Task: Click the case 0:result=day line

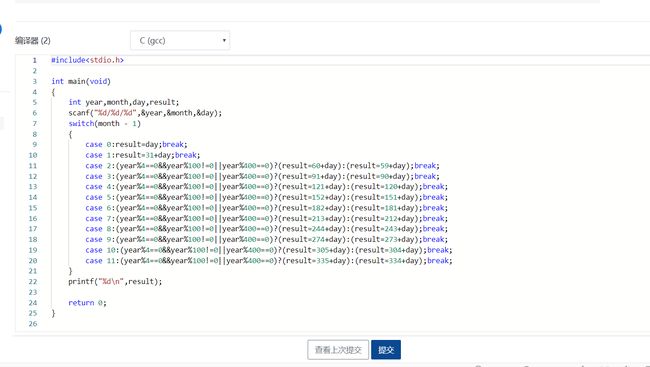Action: click(136, 144)
